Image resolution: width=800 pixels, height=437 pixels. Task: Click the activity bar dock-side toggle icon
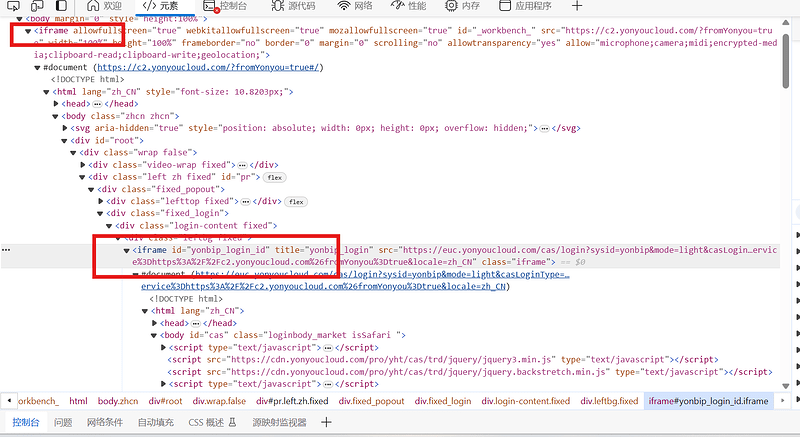[x=61, y=6]
